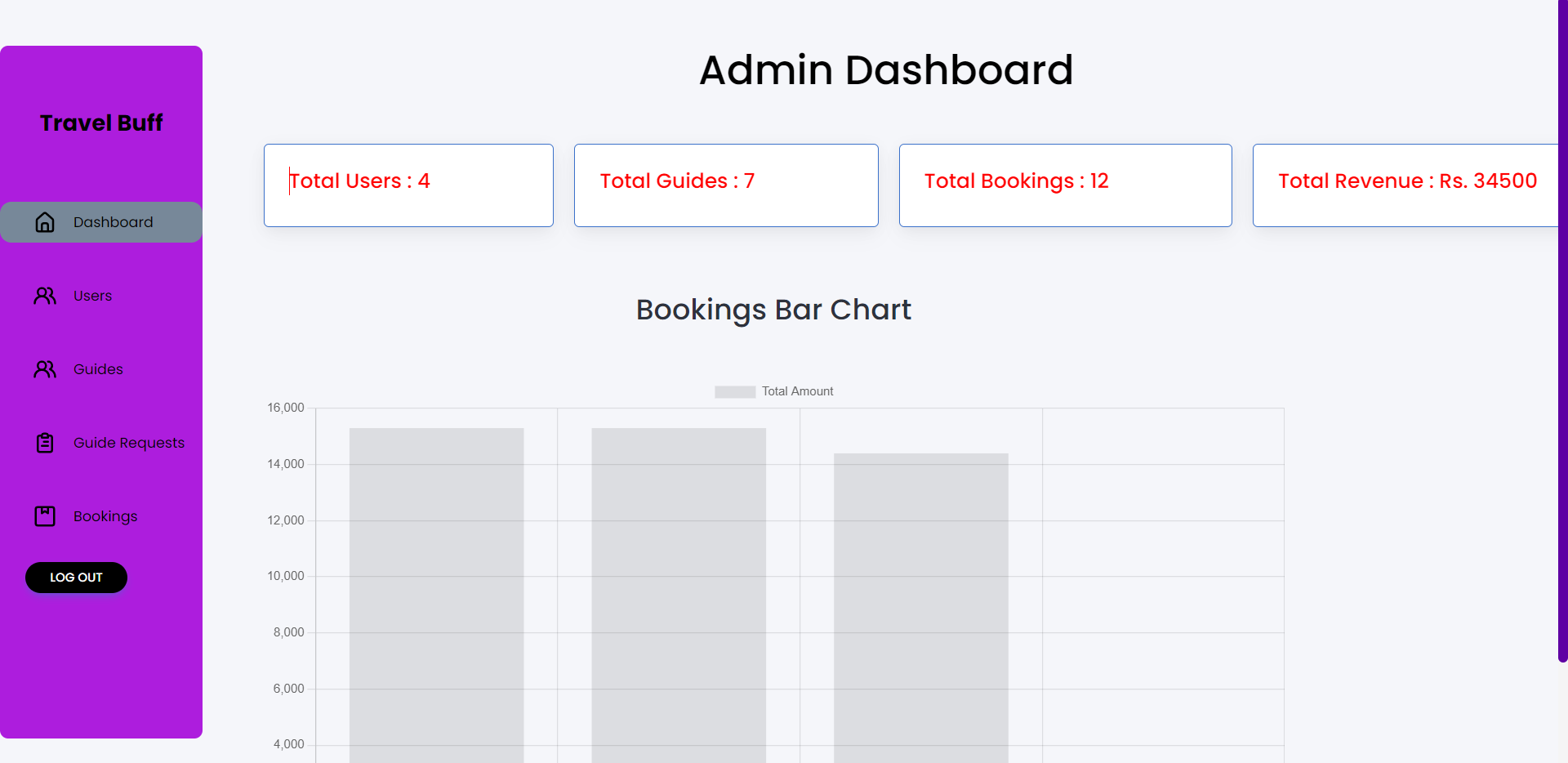Open Guide Requests via the clipboard icon
1568x763 pixels.
[45, 442]
